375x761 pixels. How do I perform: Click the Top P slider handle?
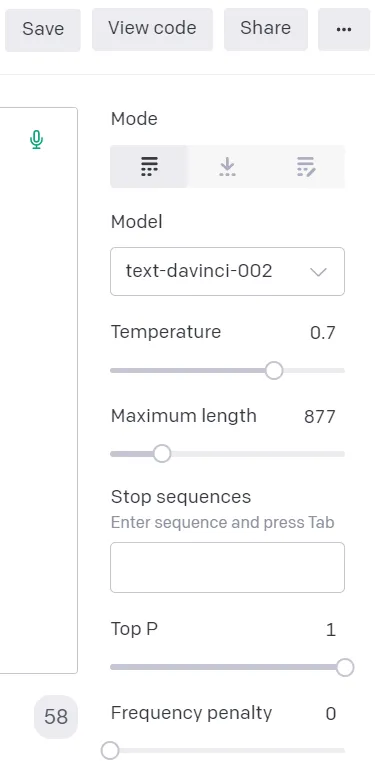[345, 667]
